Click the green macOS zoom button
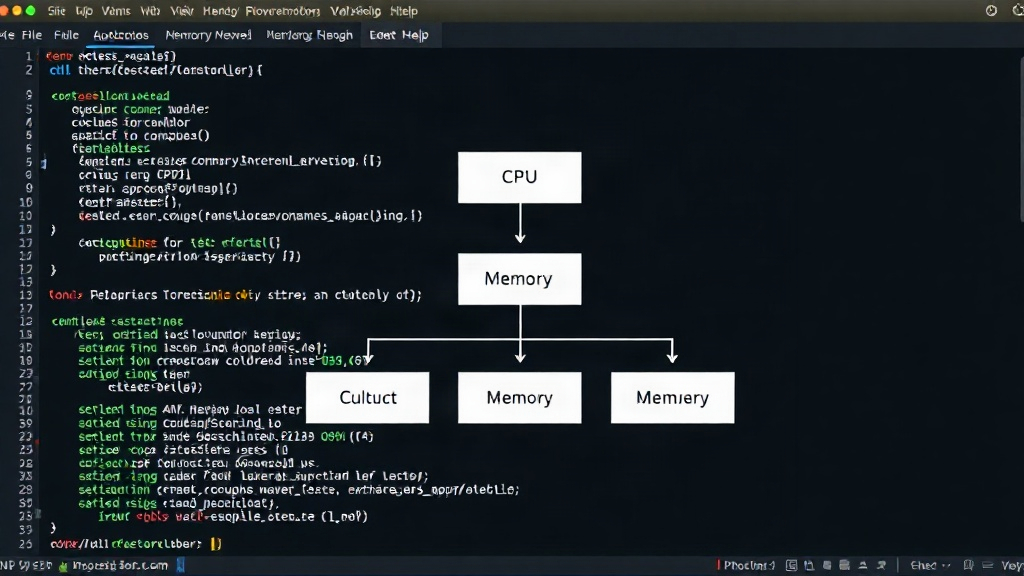Screen dimensions: 1024x576 pos(31,10)
